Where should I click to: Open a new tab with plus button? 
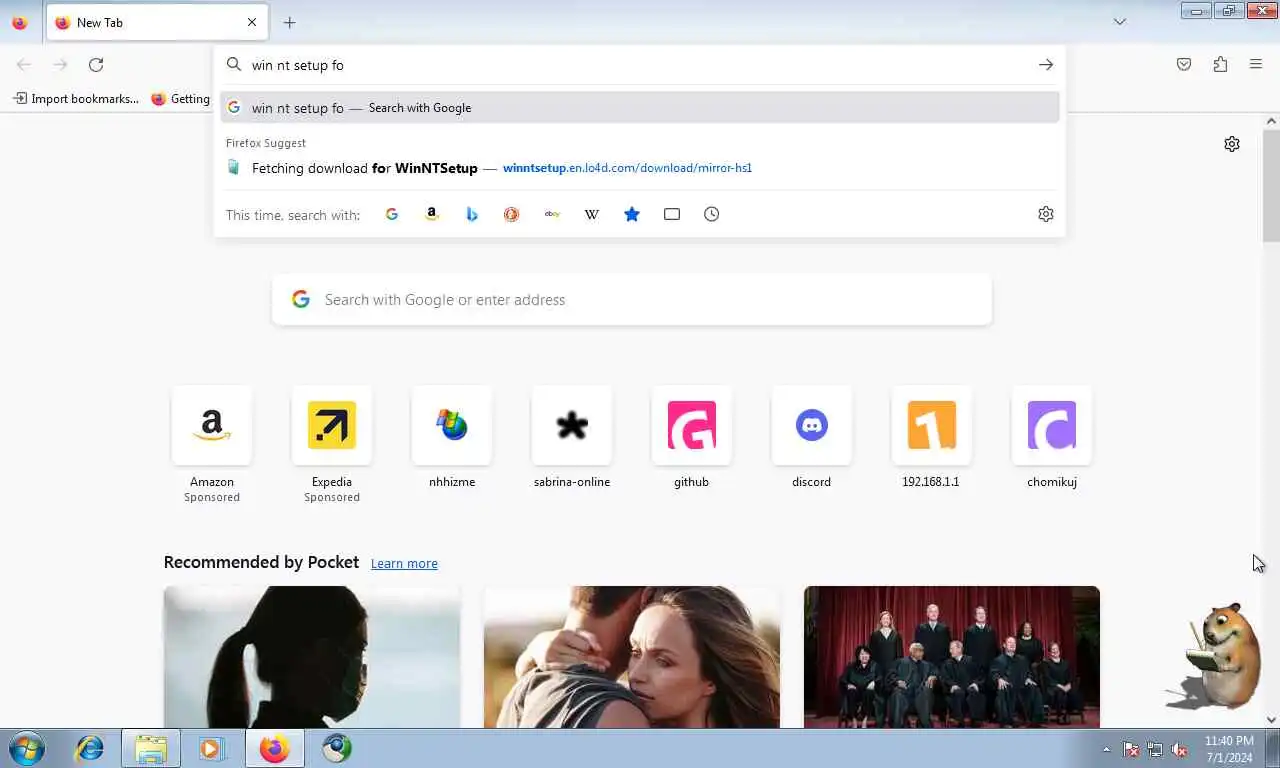(289, 22)
